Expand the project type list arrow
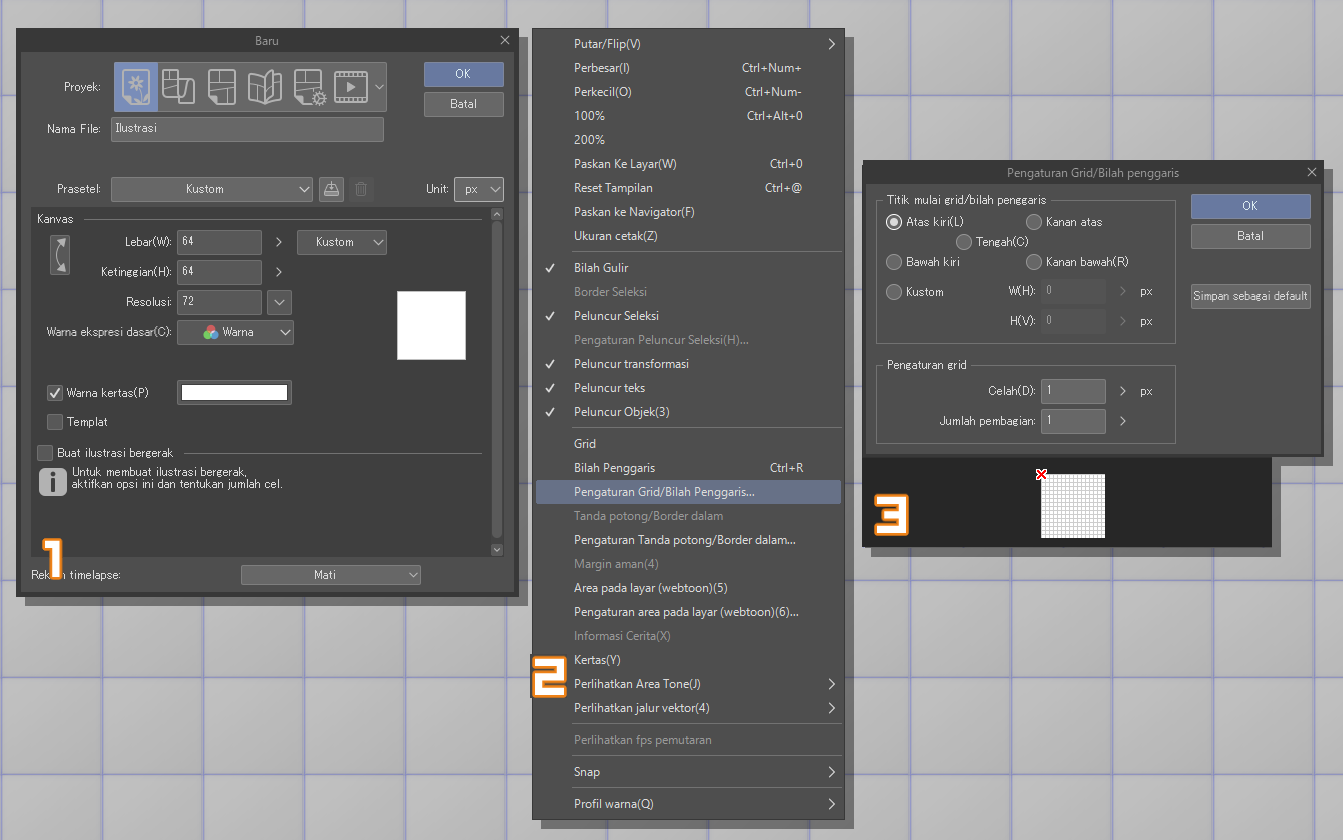 click(x=379, y=87)
